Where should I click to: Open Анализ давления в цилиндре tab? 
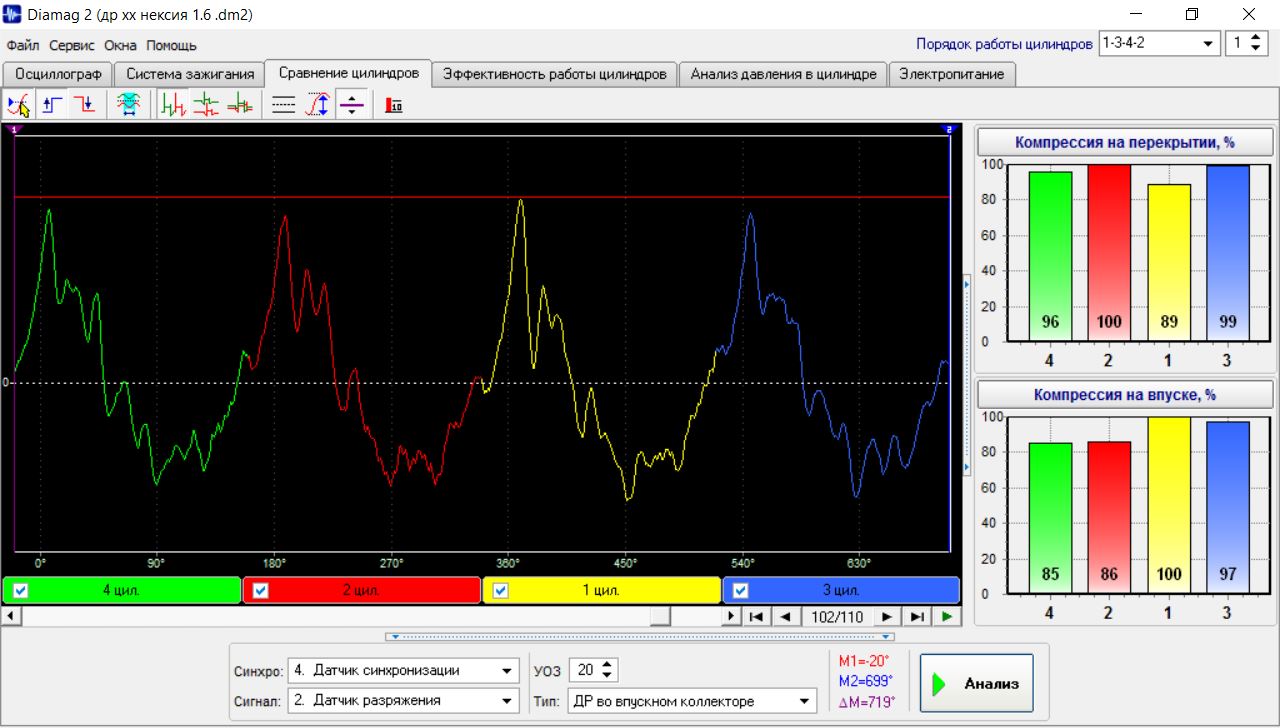point(783,74)
